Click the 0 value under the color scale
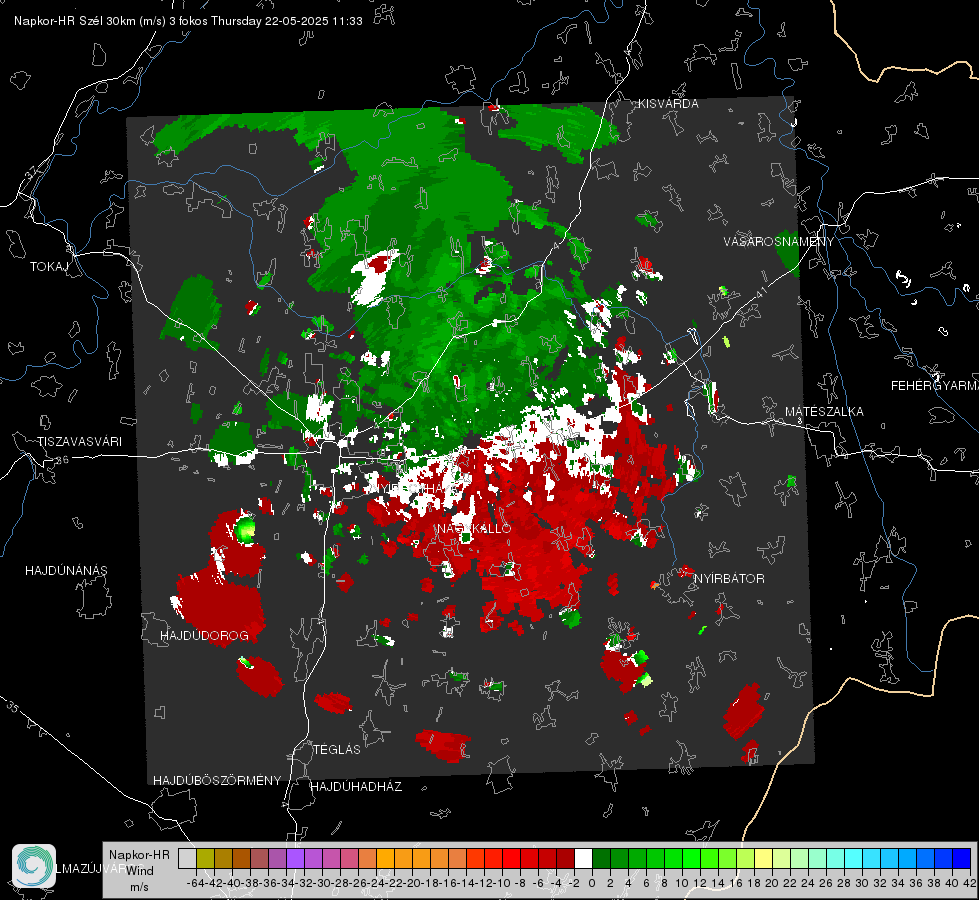Screen dimensions: 979x900 pyautogui.click(x=592, y=883)
